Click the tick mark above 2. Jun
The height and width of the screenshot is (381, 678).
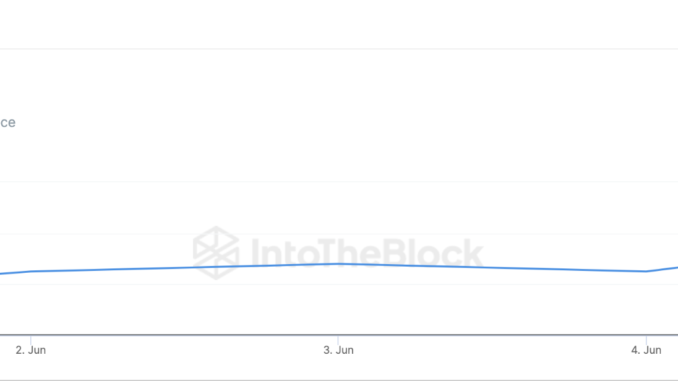pyautogui.click(x=31, y=339)
